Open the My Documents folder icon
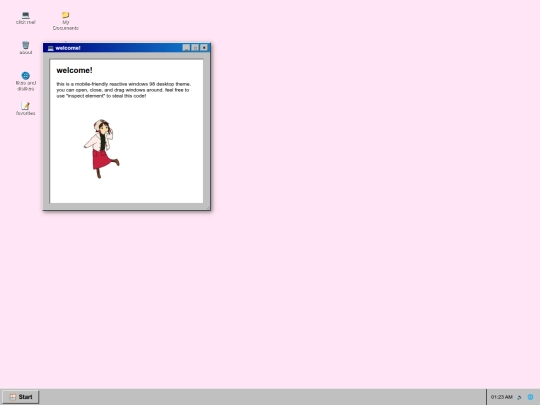The image size is (540, 405). coord(65,21)
